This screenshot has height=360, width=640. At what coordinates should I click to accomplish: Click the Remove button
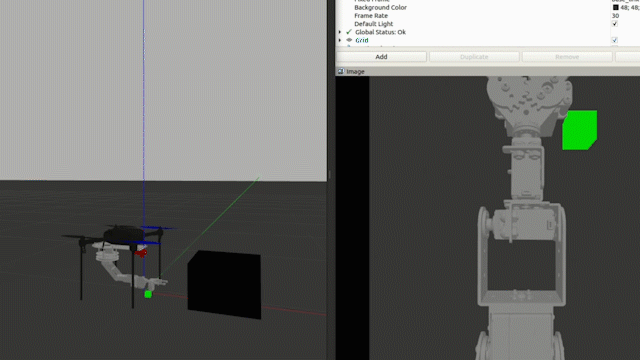(567, 57)
